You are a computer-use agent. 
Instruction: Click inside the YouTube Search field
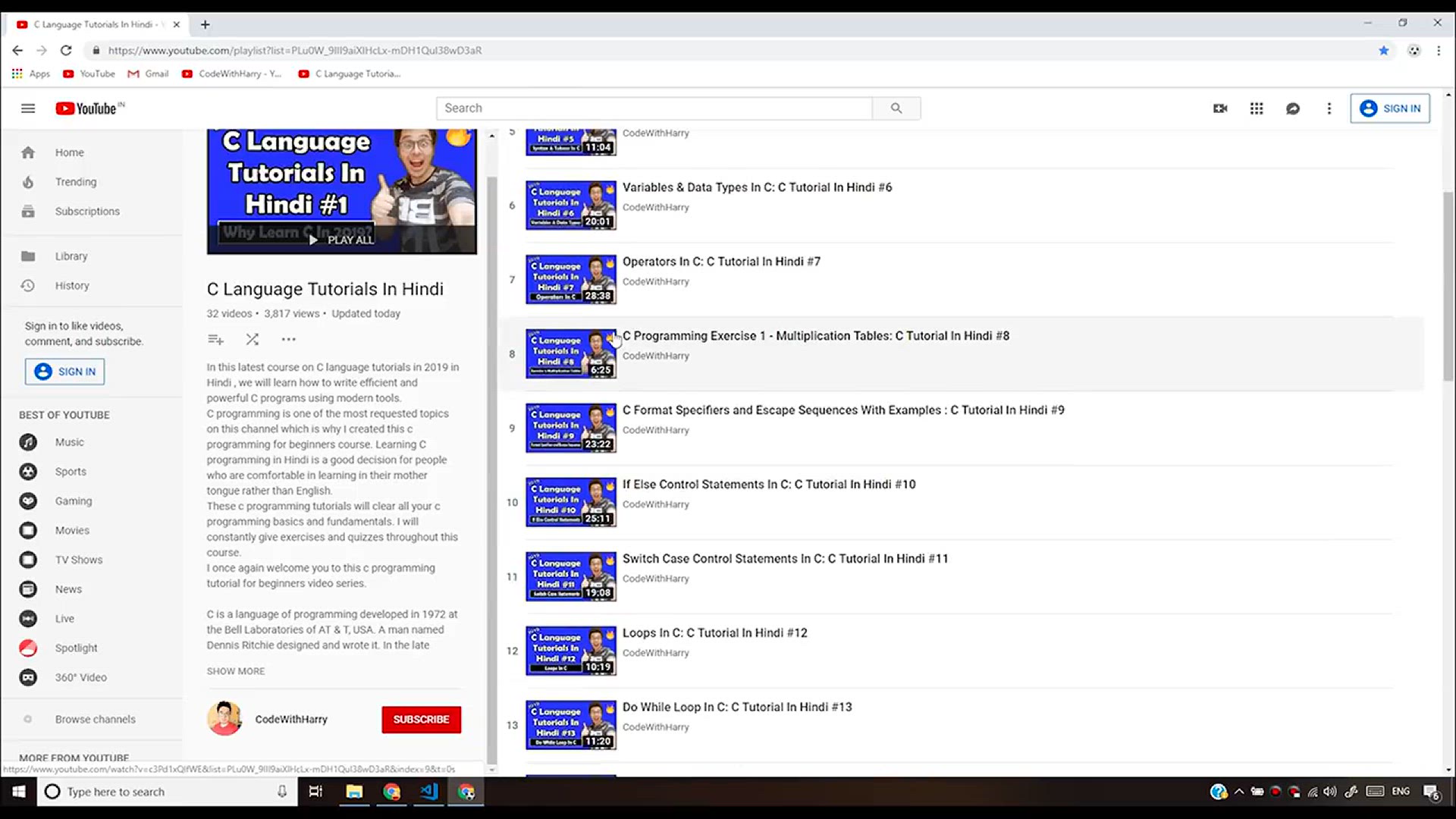pyautogui.click(x=654, y=108)
